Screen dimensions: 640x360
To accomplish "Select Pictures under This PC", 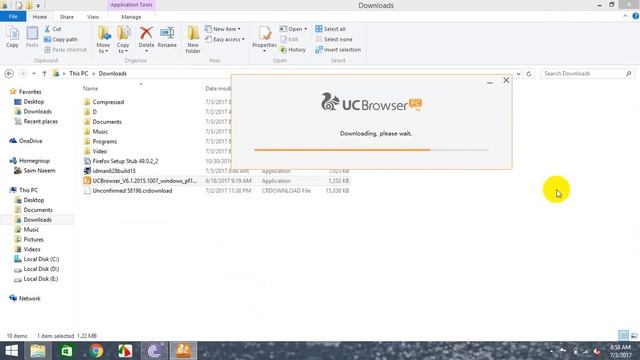I will [33, 240].
